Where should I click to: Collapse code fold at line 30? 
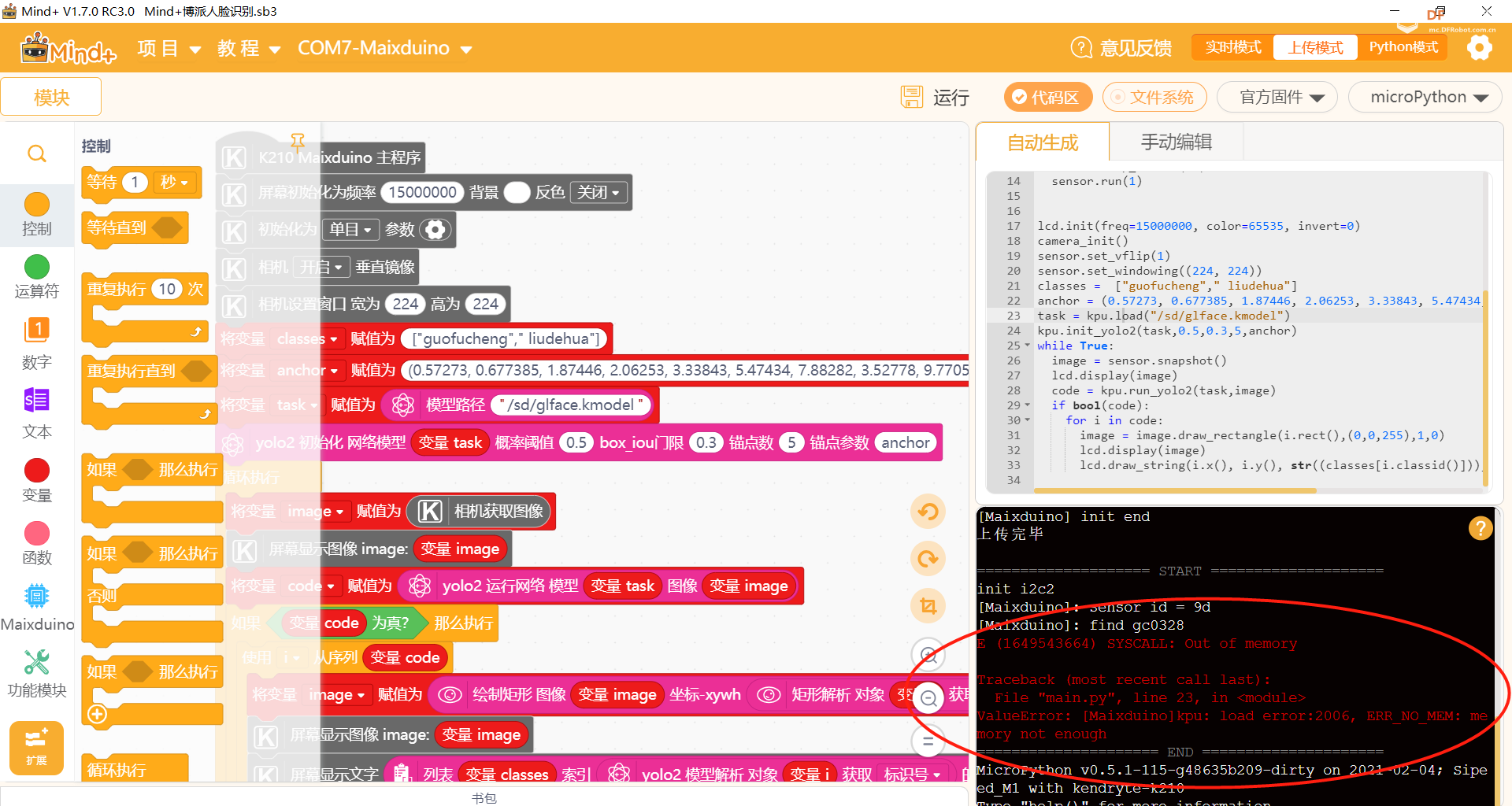pyautogui.click(x=1027, y=420)
